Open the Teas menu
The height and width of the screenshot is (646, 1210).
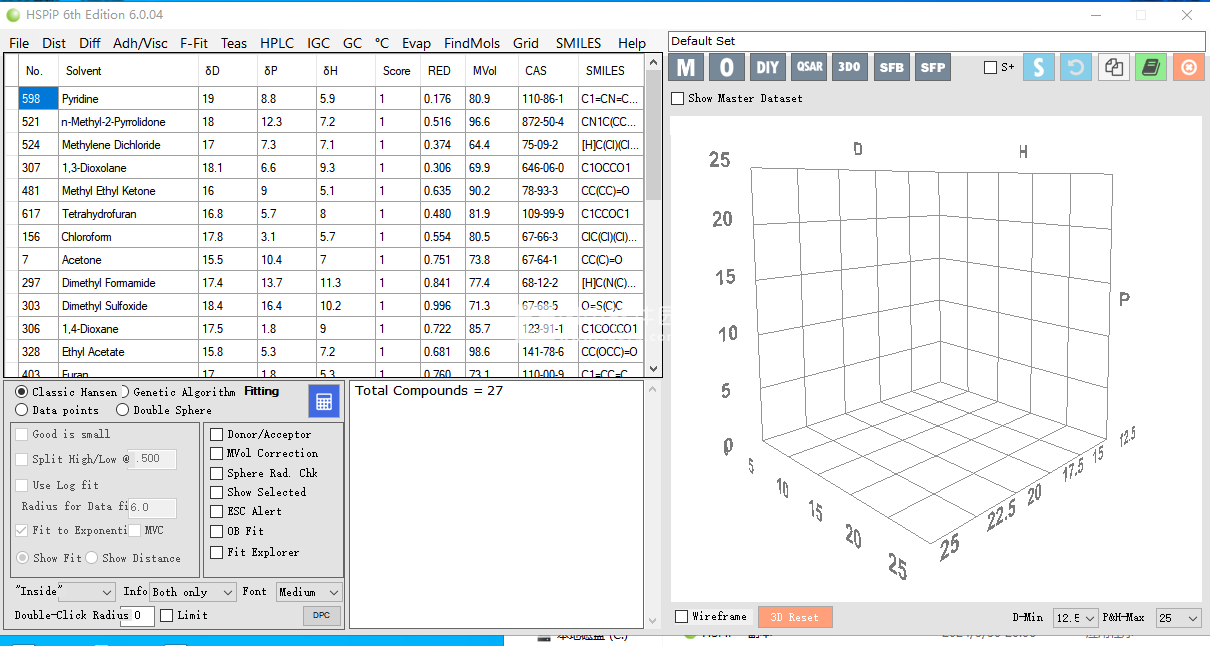(234, 43)
